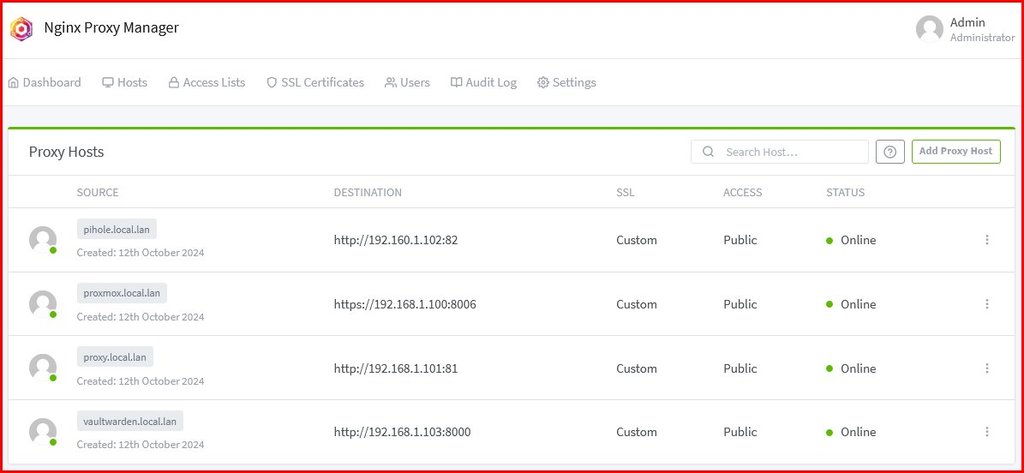Open the three-dot menu for proxmox.local.lan
This screenshot has height=473, width=1024.
coord(987,304)
